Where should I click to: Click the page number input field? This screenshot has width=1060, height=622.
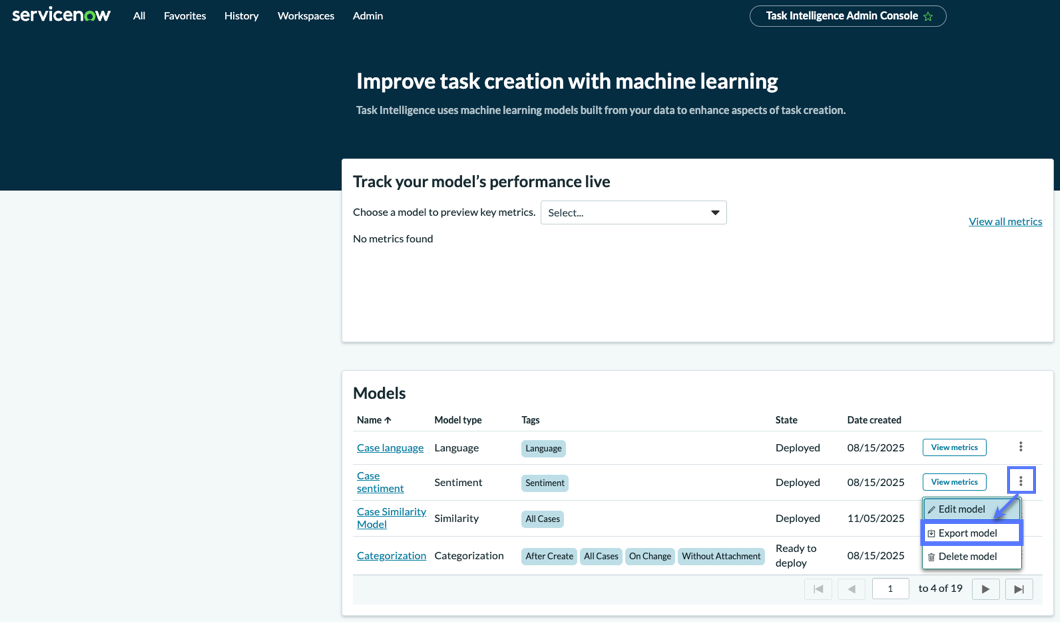pos(890,589)
